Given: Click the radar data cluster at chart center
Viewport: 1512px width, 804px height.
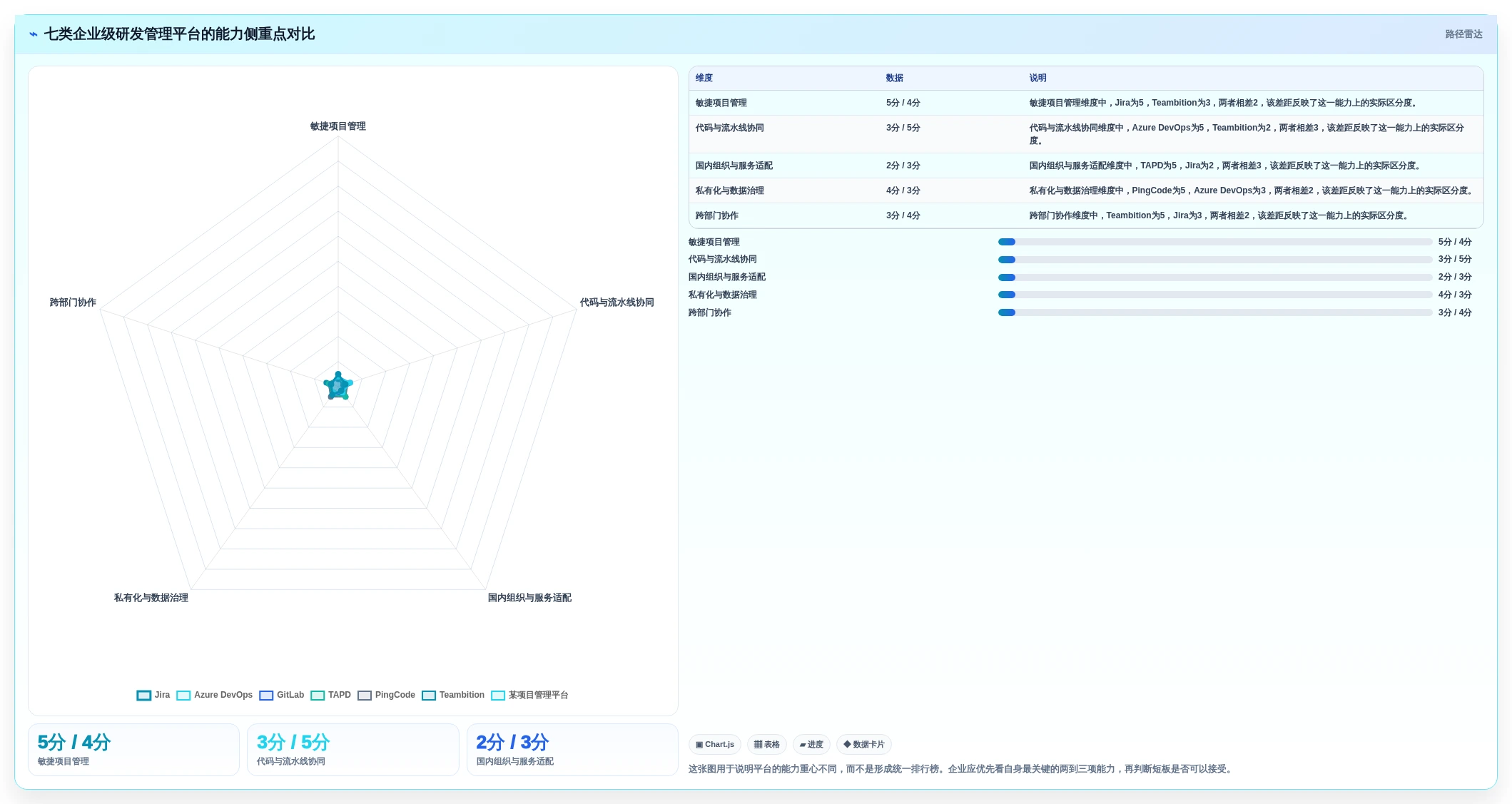Looking at the screenshot, I should tap(338, 386).
